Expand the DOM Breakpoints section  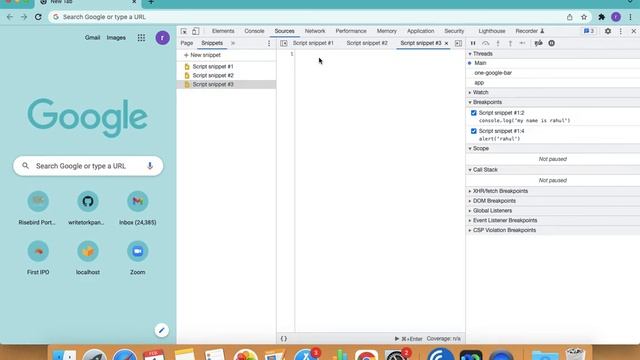pos(553,201)
